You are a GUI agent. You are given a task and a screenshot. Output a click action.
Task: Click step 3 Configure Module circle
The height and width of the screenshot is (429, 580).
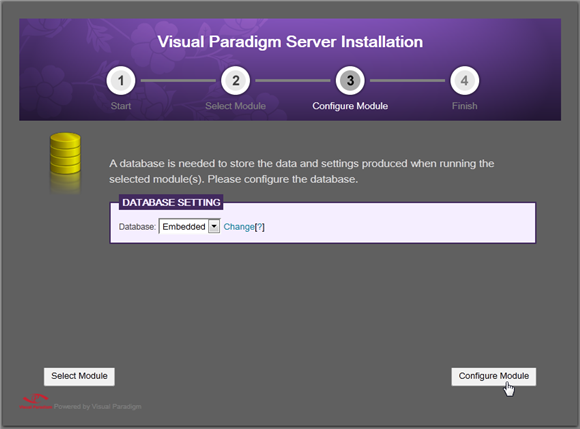coord(350,81)
